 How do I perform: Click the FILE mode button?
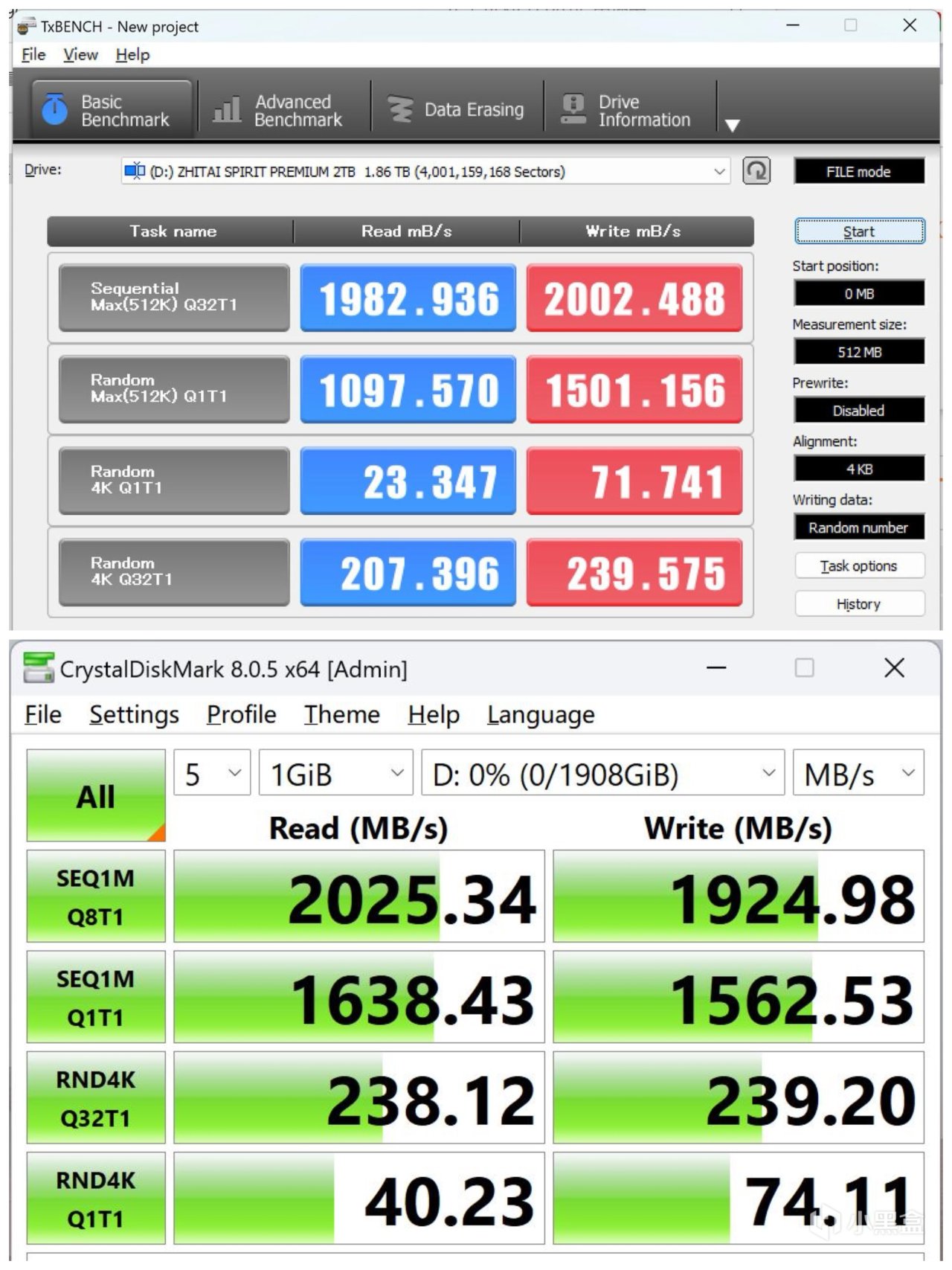click(x=859, y=171)
